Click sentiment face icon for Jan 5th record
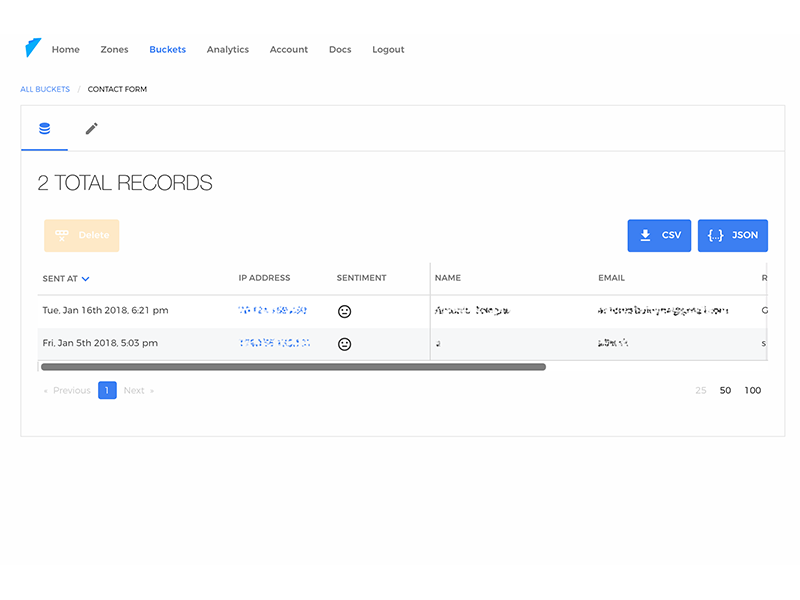 point(344,344)
